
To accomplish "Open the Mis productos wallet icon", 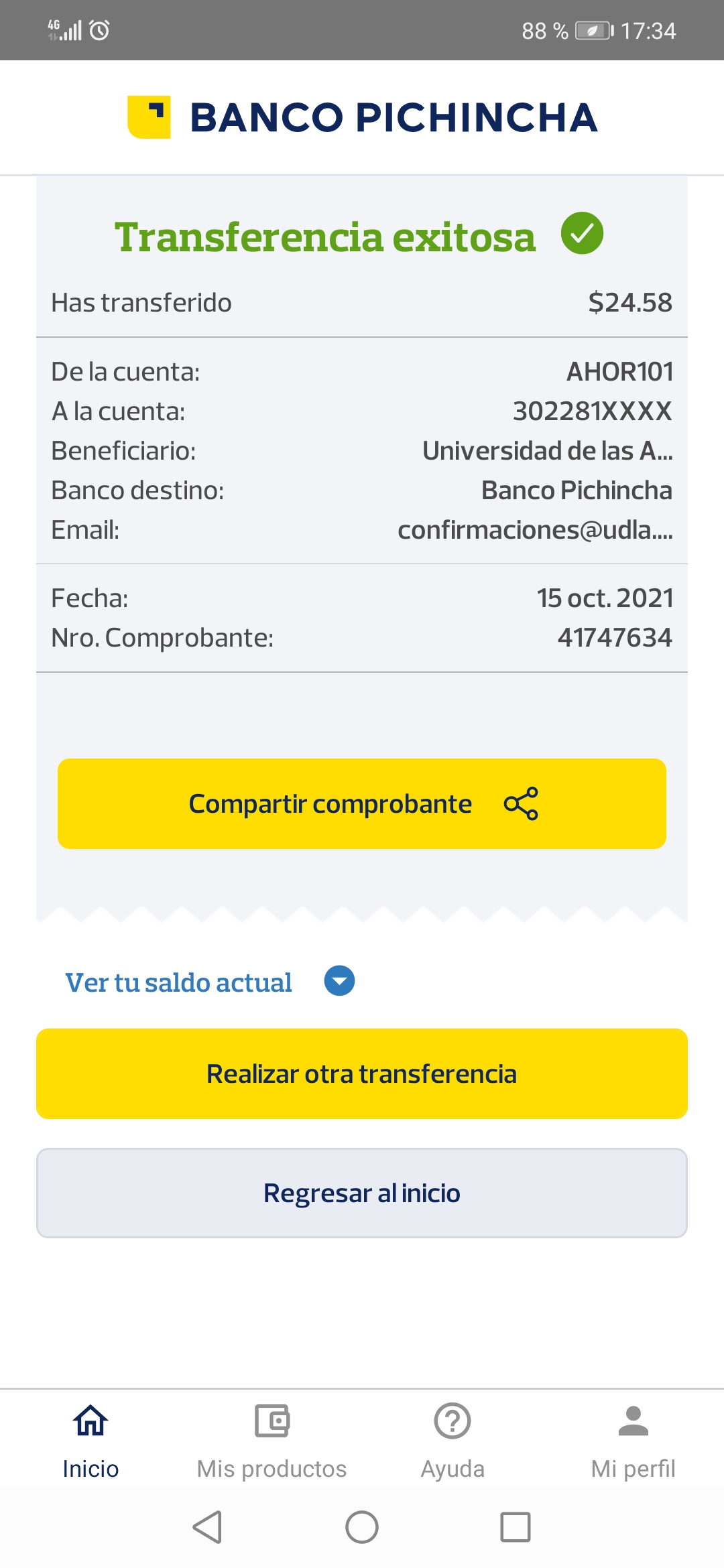I will click(x=271, y=1421).
